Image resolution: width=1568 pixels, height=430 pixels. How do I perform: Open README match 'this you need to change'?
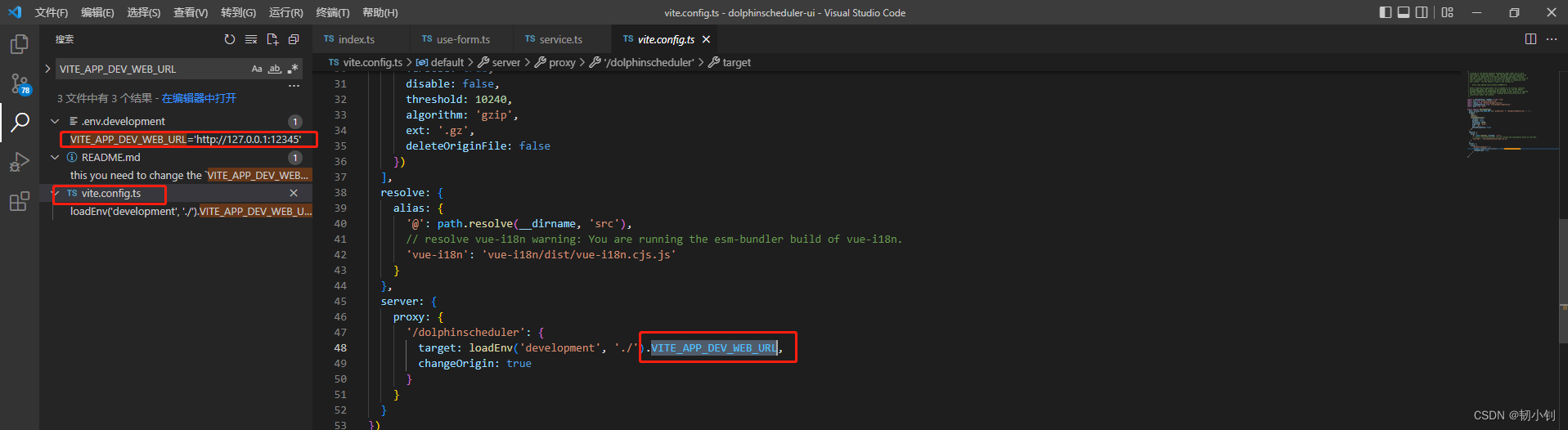pyautogui.click(x=190, y=175)
